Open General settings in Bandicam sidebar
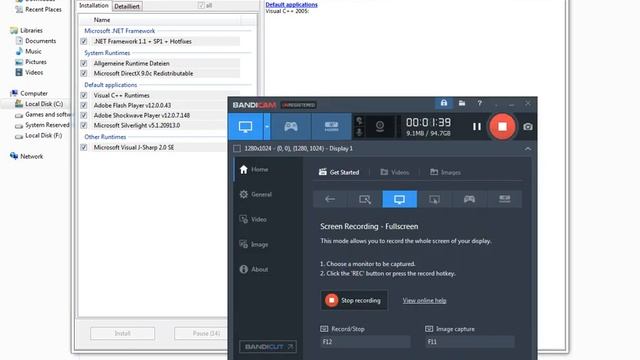The width and height of the screenshot is (640, 360). (x=256, y=194)
